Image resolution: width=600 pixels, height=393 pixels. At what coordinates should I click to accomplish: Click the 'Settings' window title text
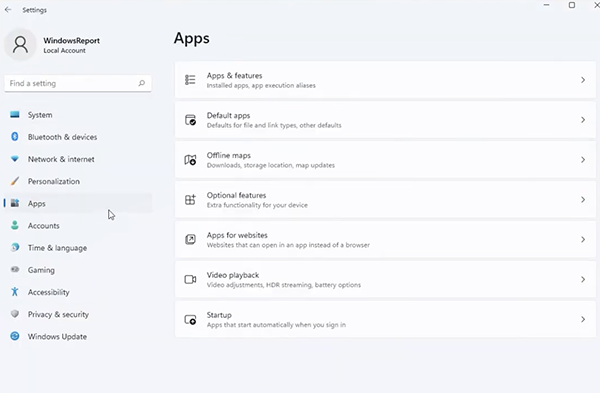[x=34, y=10]
